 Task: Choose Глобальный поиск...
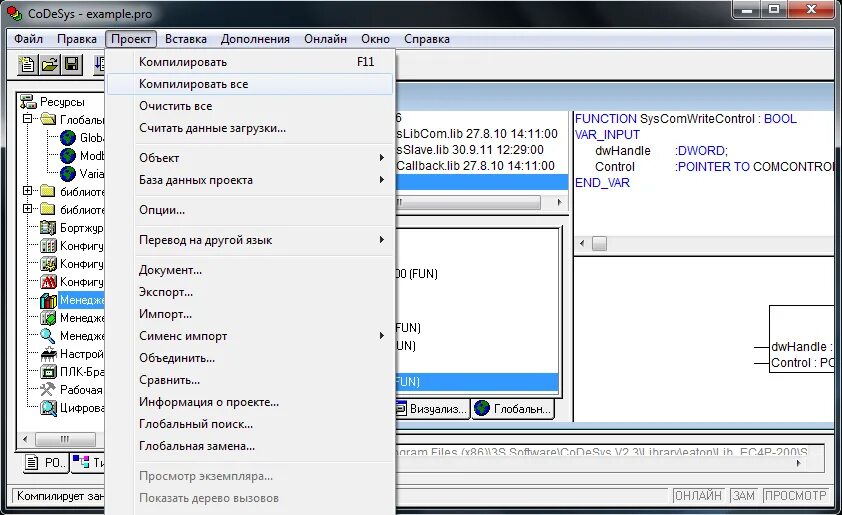[250, 424]
